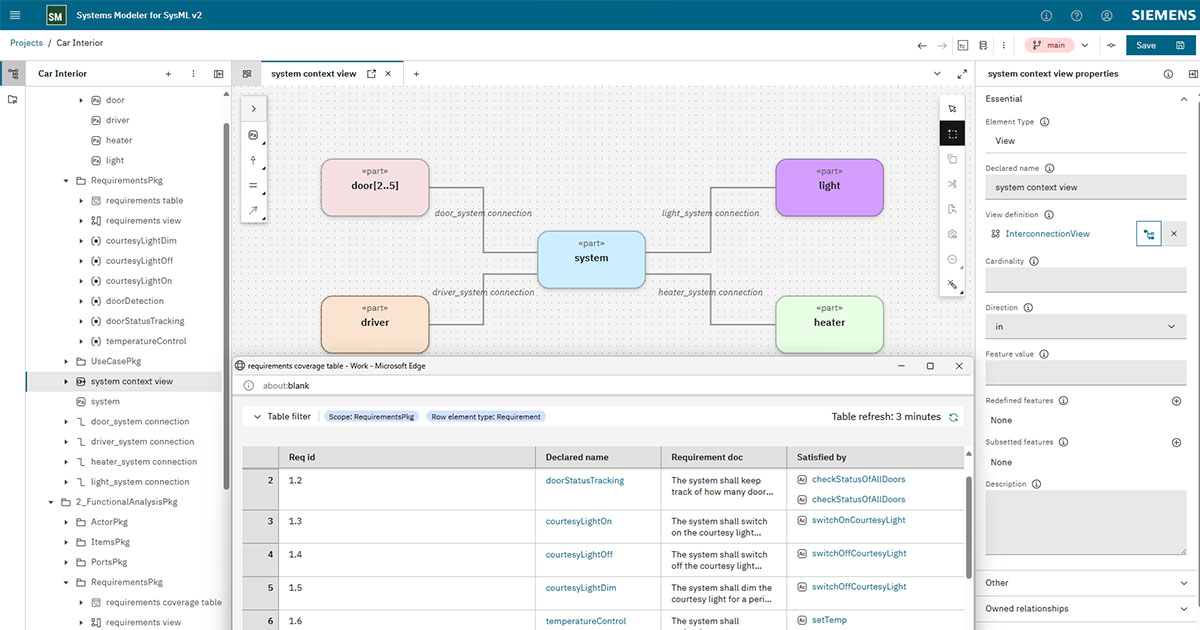Image resolution: width=1200 pixels, height=630 pixels.
Task: Choose the port palette tool
Action: pyautogui.click(x=253, y=160)
